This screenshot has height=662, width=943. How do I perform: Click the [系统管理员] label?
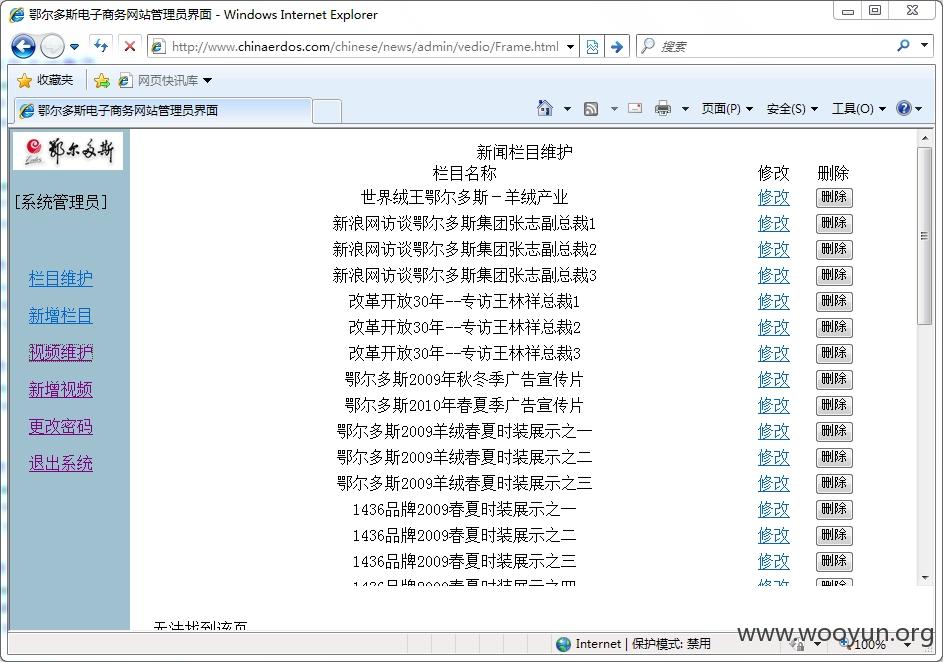(x=61, y=201)
